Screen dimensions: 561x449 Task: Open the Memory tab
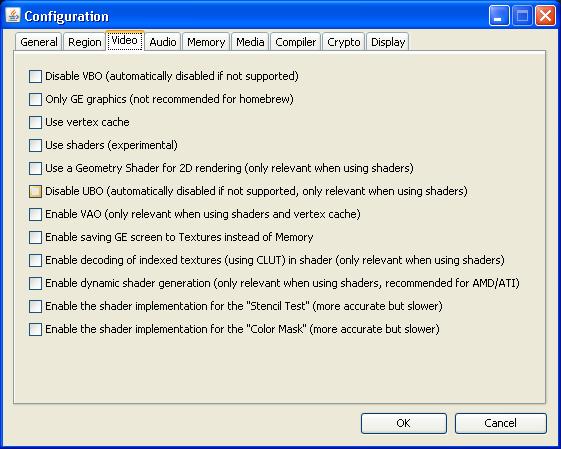206,42
